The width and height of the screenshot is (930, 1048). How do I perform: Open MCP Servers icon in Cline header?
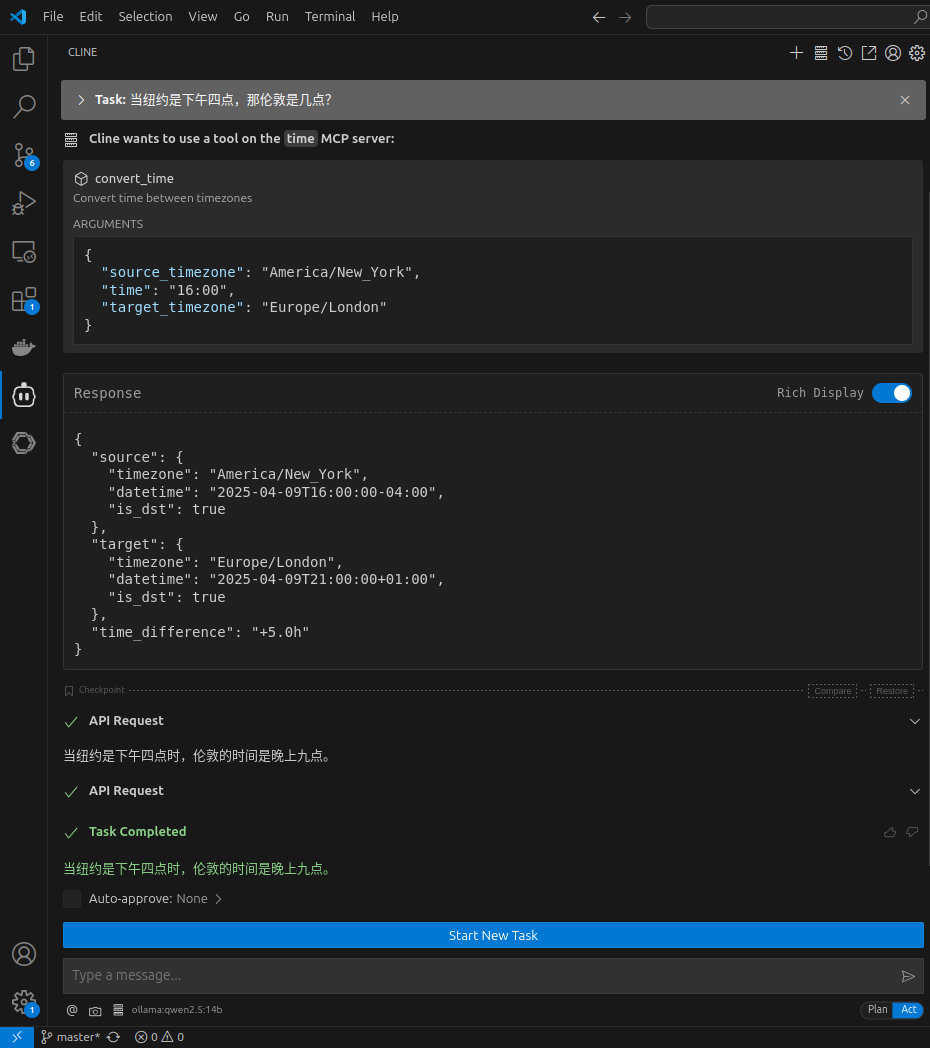point(821,53)
